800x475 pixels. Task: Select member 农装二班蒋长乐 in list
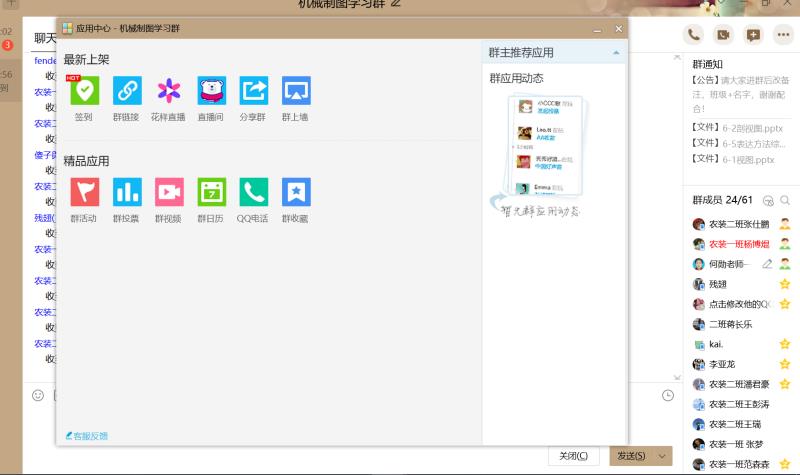click(730, 324)
